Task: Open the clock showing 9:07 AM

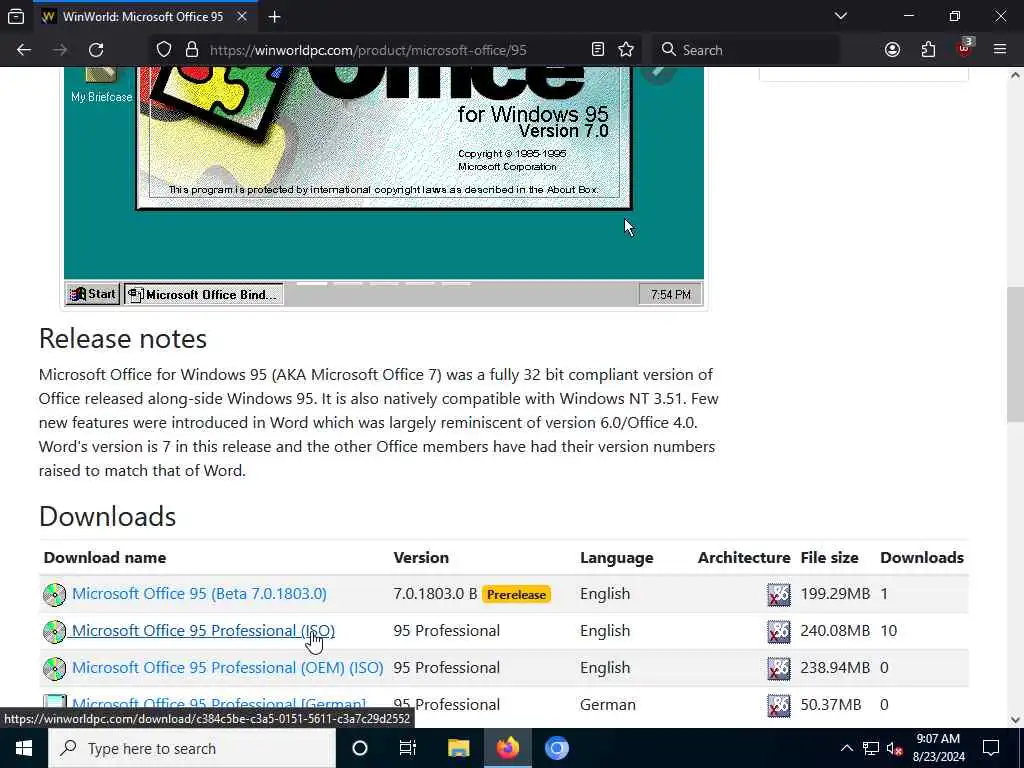Action: [x=938, y=748]
